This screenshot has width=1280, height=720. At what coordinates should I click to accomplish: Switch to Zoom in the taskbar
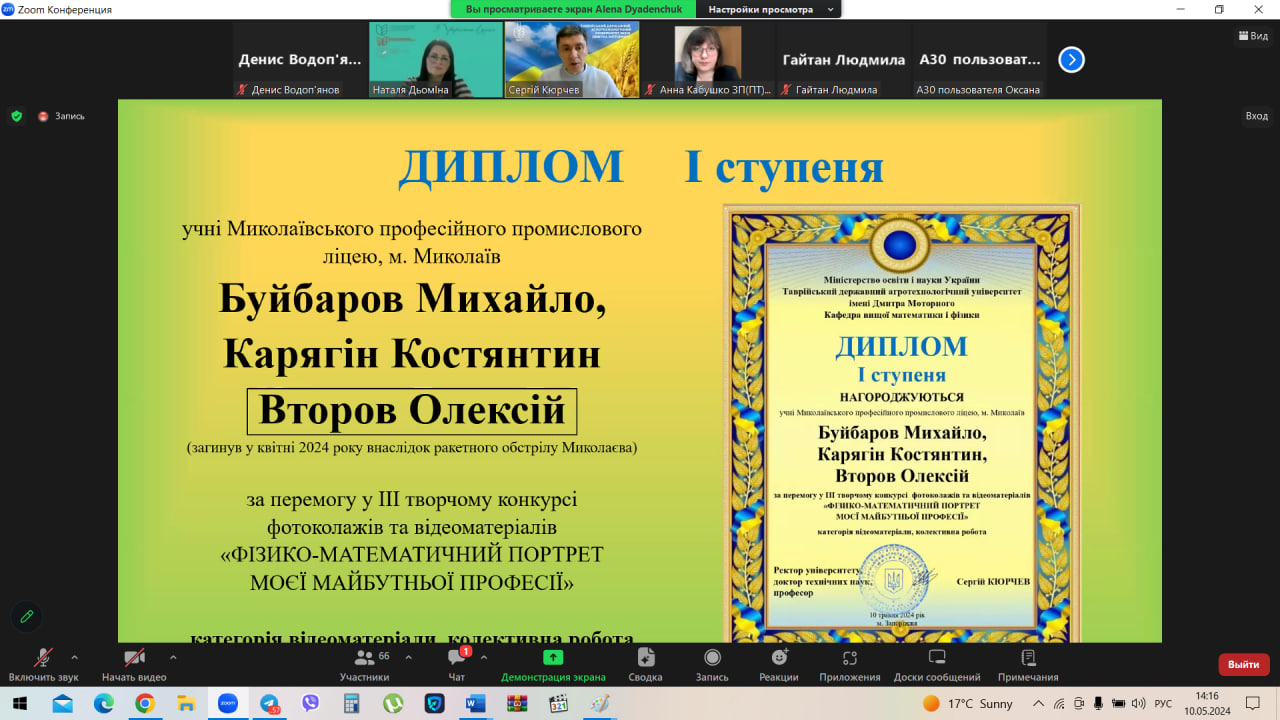pos(227,704)
